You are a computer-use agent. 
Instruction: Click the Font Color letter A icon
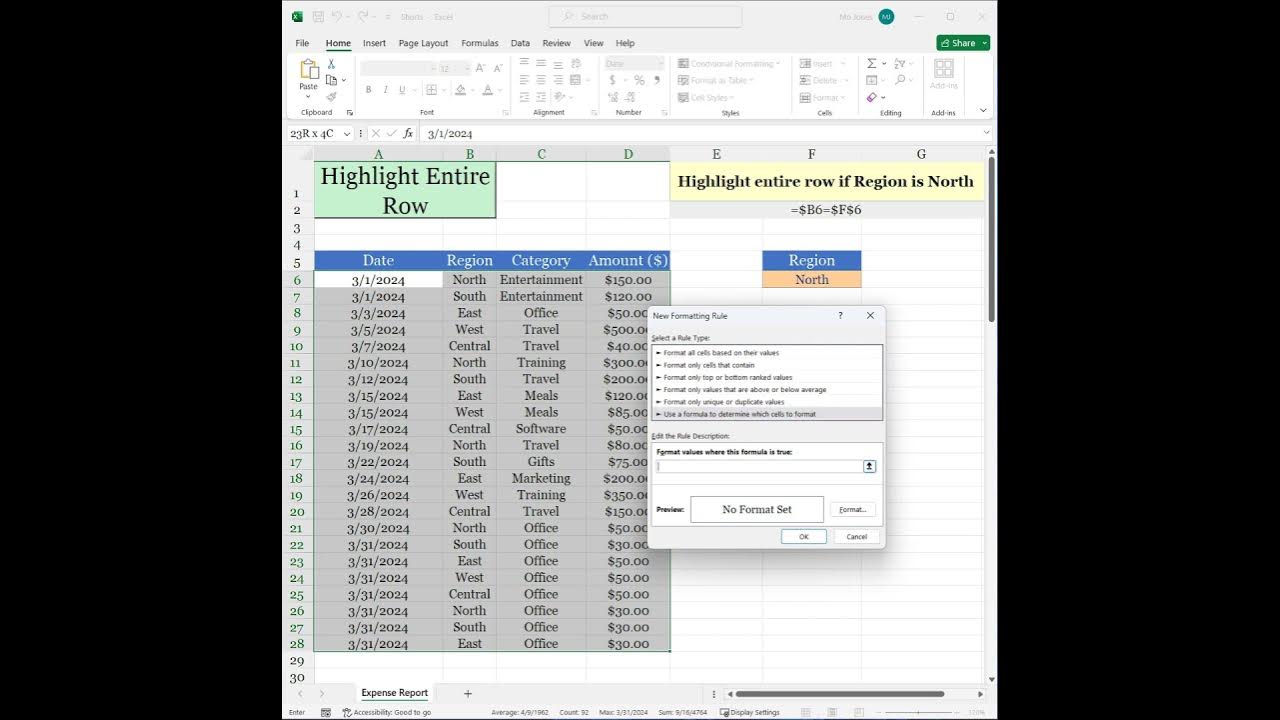(x=487, y=90)
